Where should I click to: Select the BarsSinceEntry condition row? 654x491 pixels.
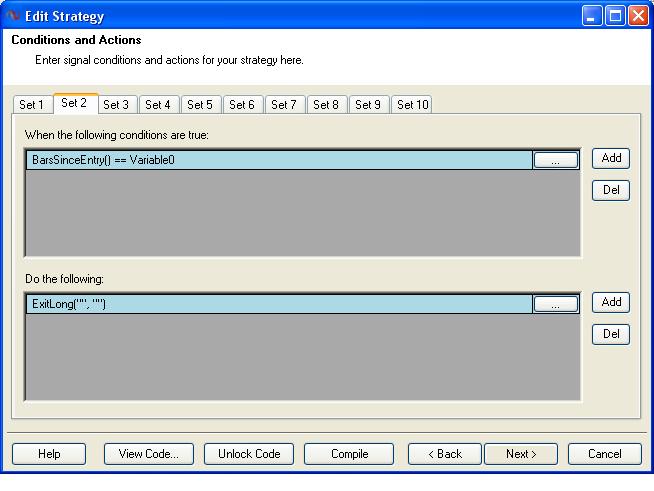click(x=279, y=160)
